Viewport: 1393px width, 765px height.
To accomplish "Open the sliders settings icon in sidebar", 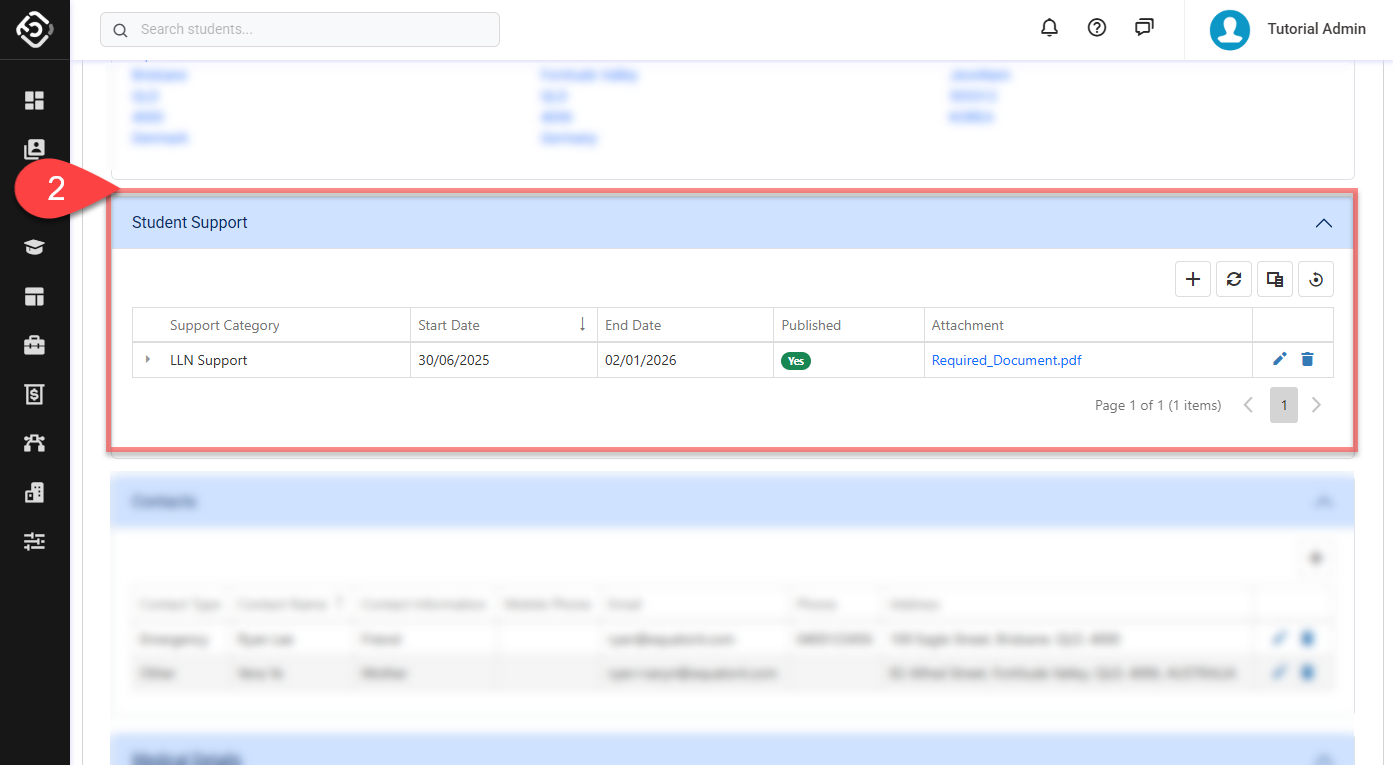I will (35, 541).
